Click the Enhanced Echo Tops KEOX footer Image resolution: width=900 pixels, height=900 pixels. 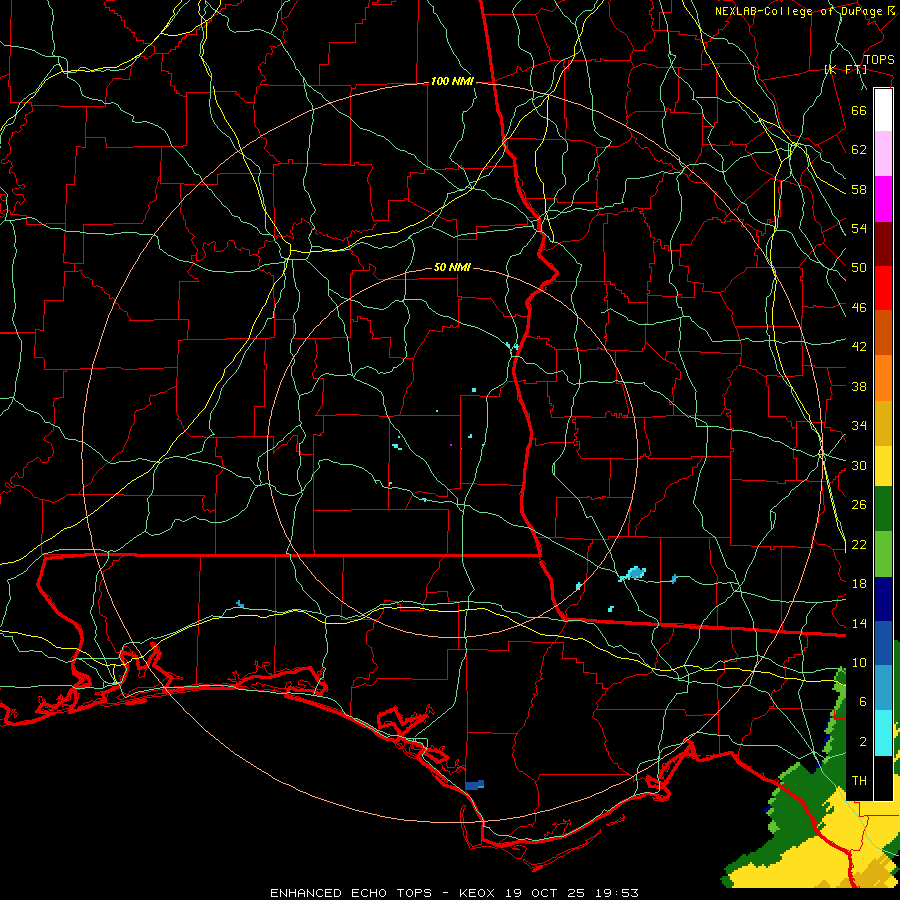pos(454,893)
